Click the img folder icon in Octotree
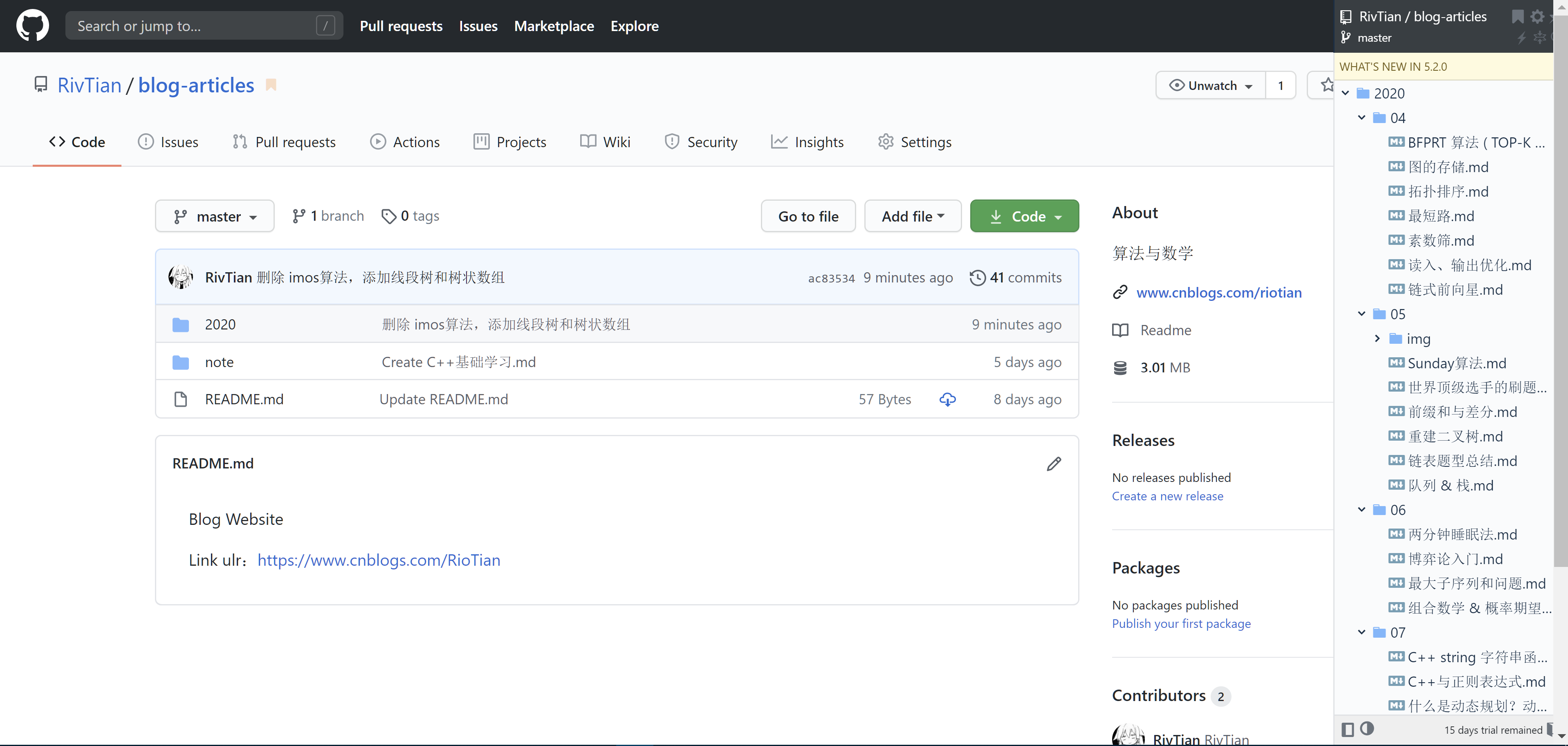The height and width of the screenshot is (746, 1568). click(x=1396, y=338)
